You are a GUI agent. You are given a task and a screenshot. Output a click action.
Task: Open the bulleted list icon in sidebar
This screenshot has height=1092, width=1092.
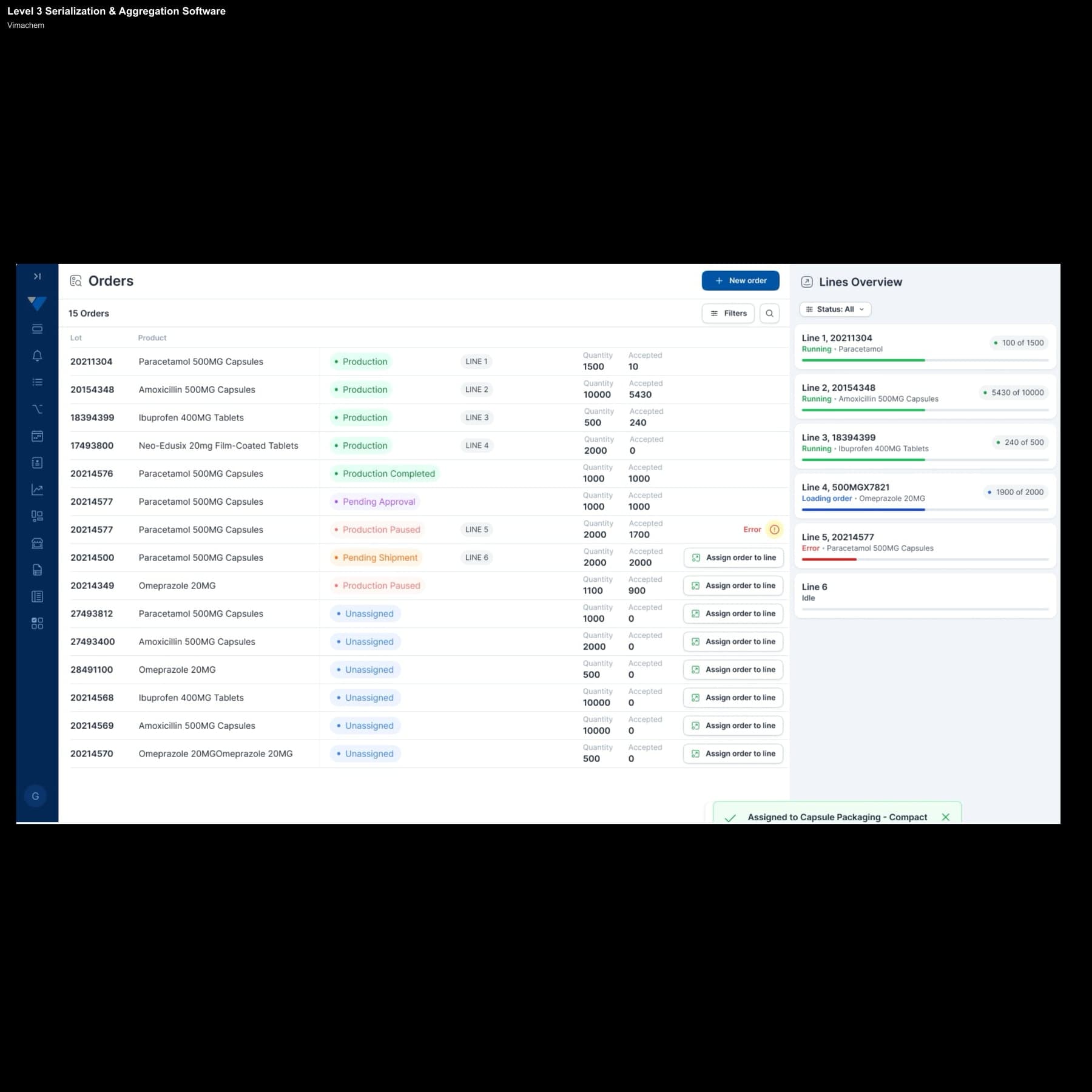[x=37, y=382]
